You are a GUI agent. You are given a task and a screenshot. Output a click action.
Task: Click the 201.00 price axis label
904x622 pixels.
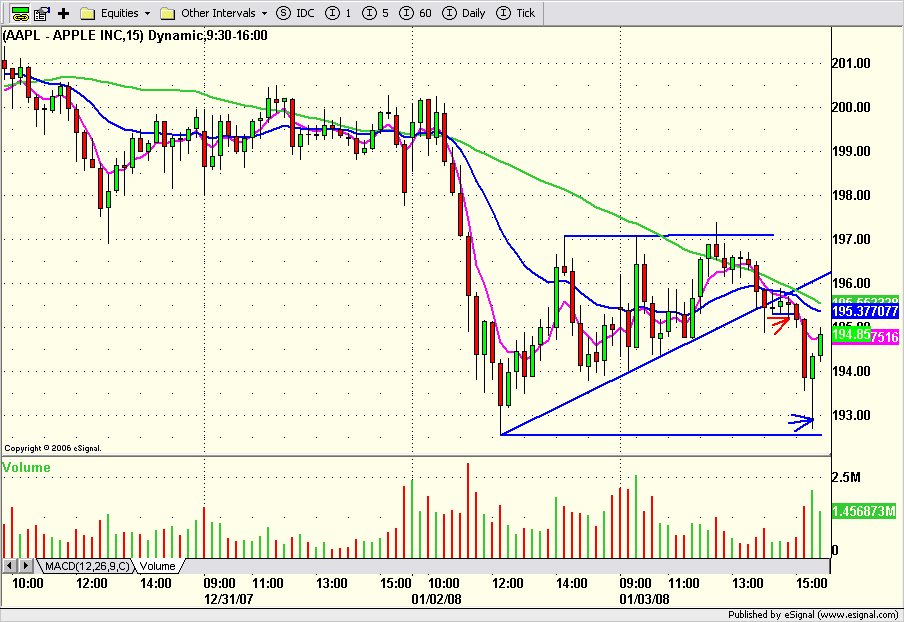(x=852, y=63)
